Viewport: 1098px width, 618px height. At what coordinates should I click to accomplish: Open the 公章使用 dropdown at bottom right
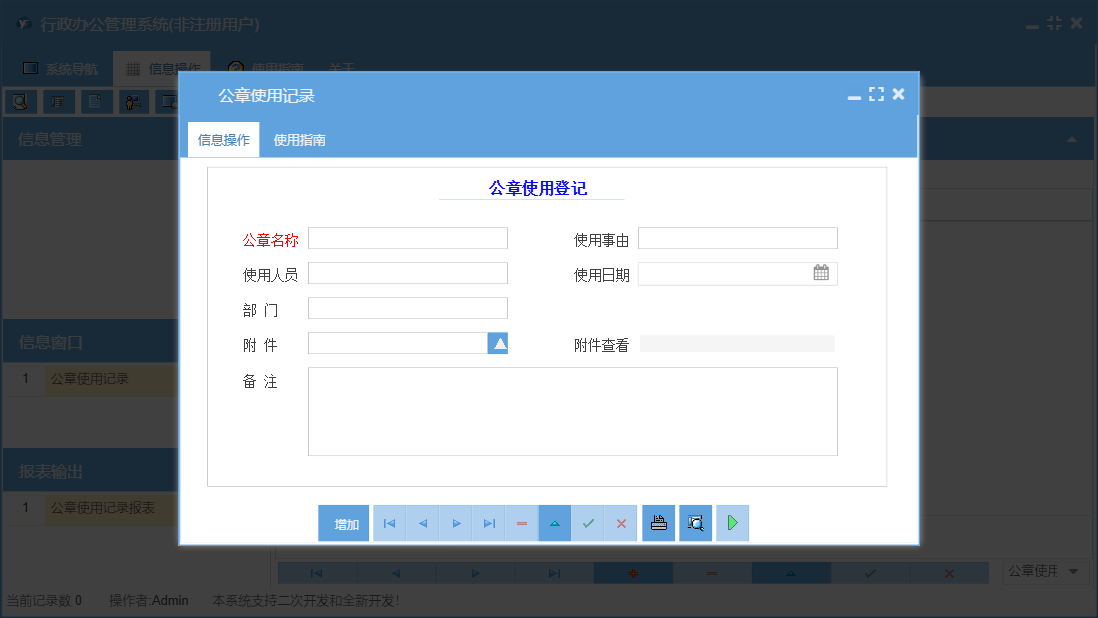coord(1045,571)
